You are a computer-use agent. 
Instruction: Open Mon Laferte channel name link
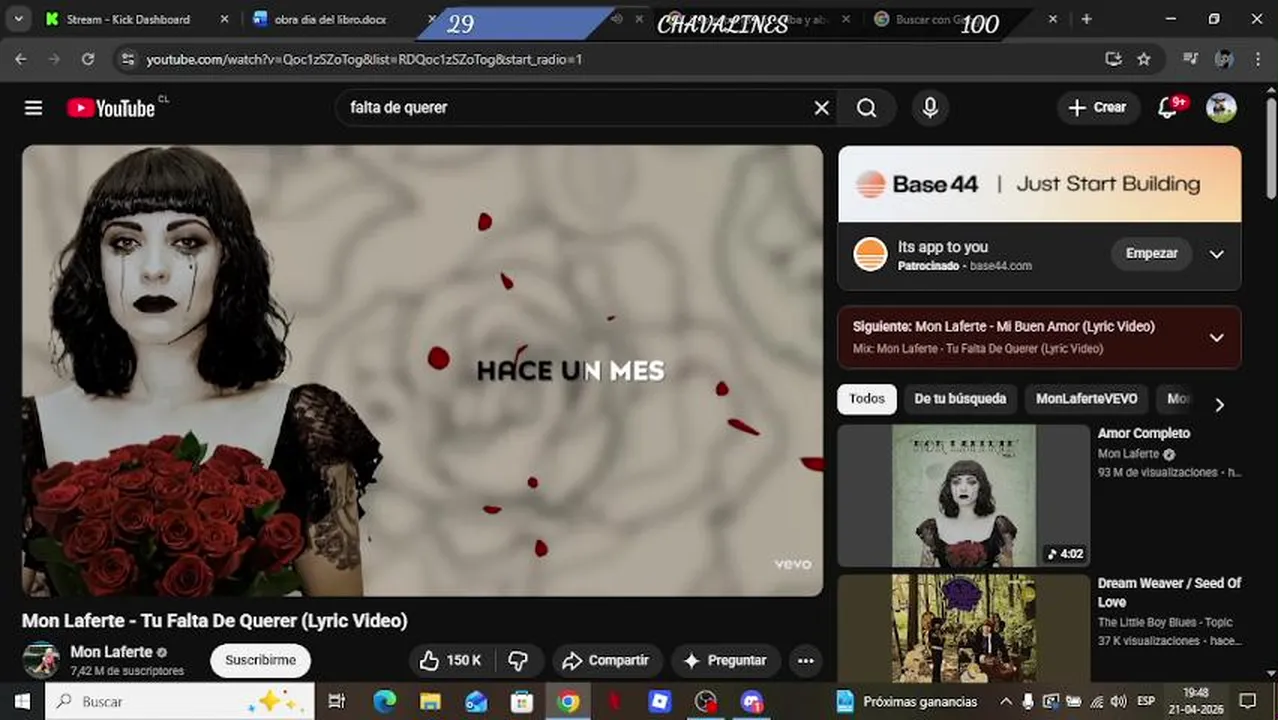tap(111, 652)
